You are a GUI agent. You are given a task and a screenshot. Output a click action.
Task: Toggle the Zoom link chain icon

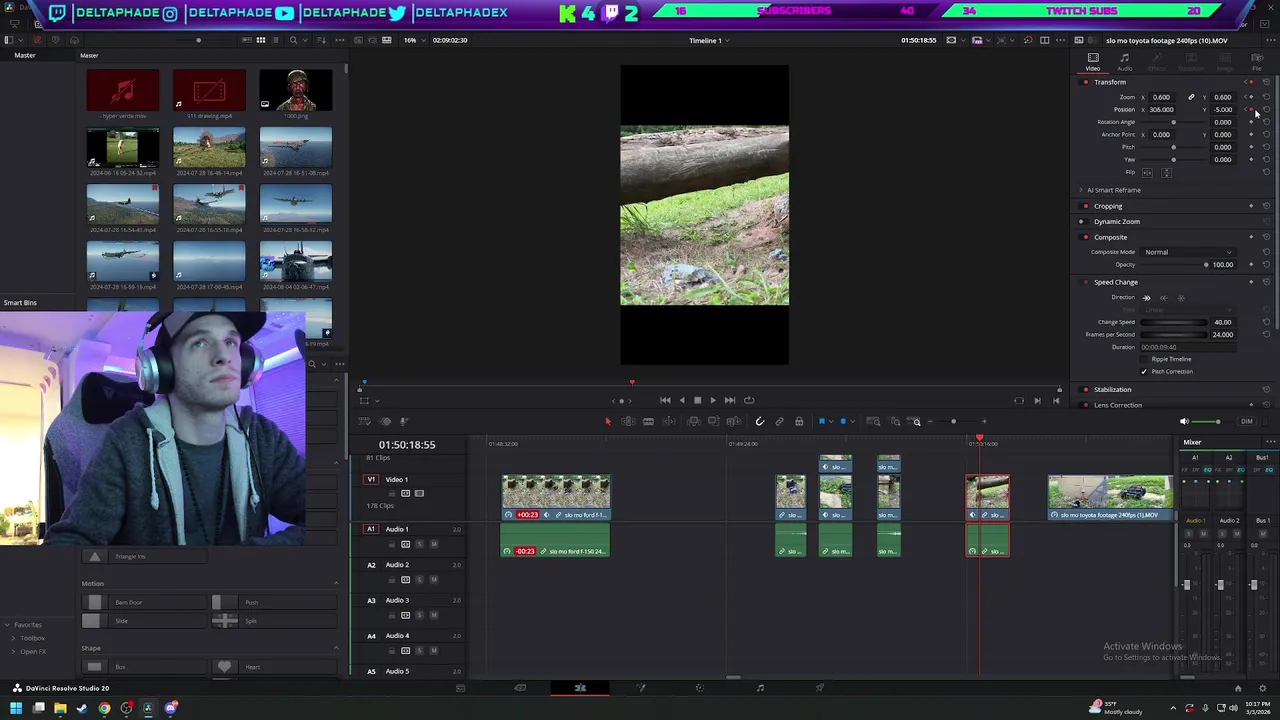pos(1191,97)
